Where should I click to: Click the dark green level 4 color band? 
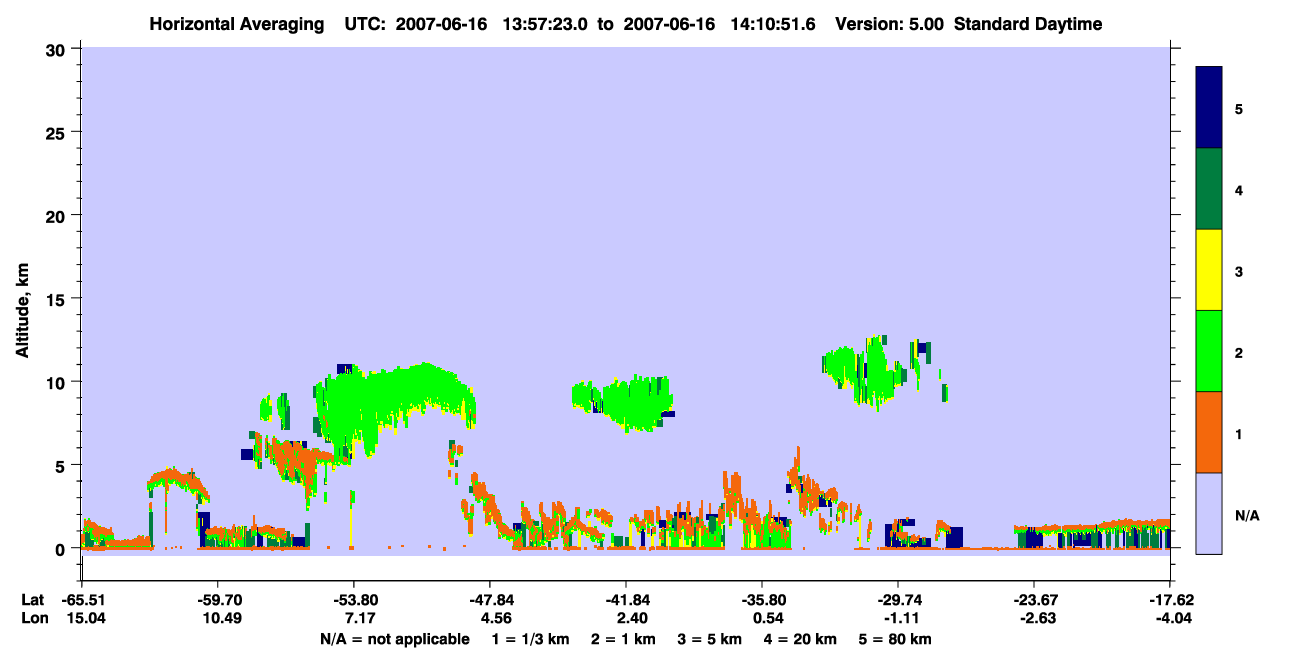1210,189
